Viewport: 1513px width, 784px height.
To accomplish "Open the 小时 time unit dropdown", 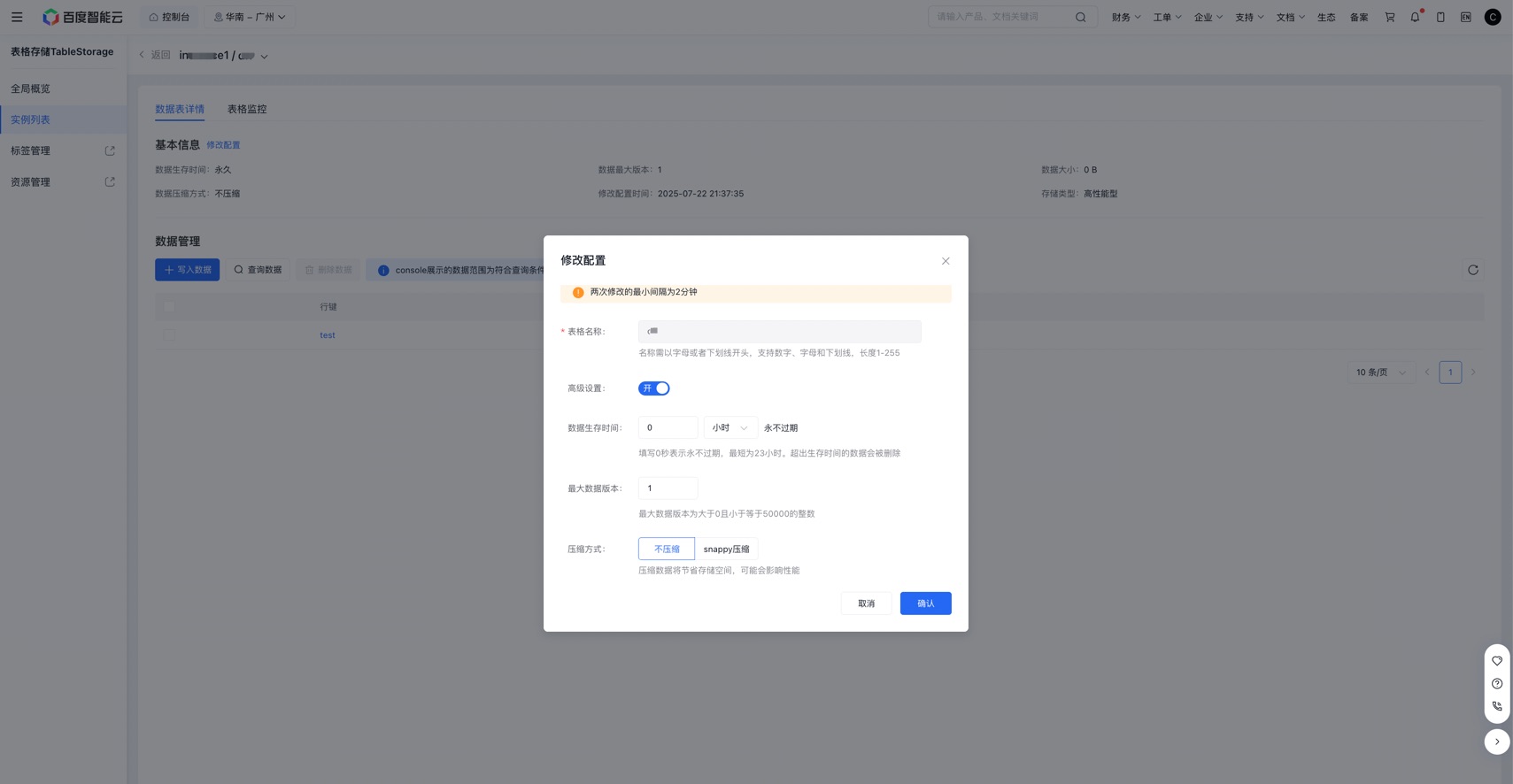I will click(730, 428).
